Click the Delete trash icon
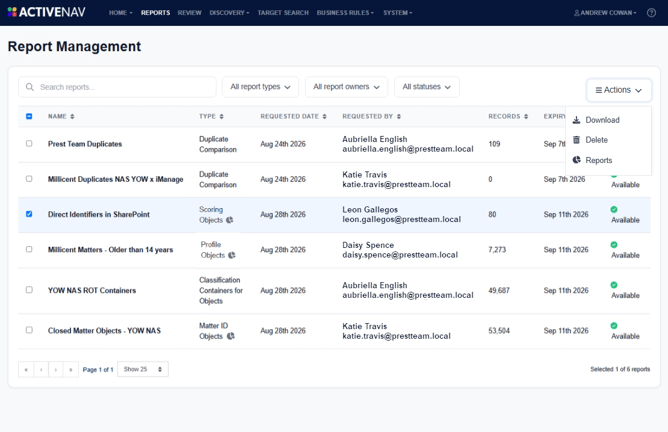The width and height of the screenshot is (668, 432). (576, 140)
